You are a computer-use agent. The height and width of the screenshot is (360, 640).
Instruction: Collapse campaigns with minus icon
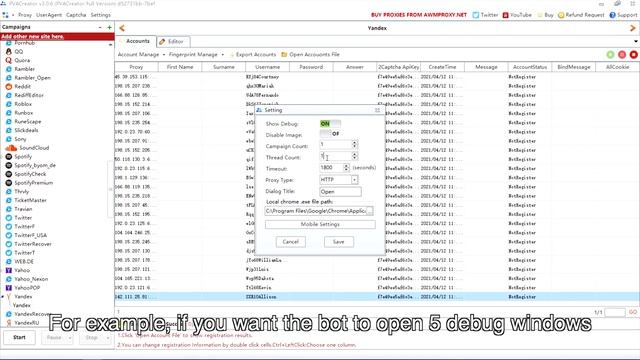[x=100, y=27]
